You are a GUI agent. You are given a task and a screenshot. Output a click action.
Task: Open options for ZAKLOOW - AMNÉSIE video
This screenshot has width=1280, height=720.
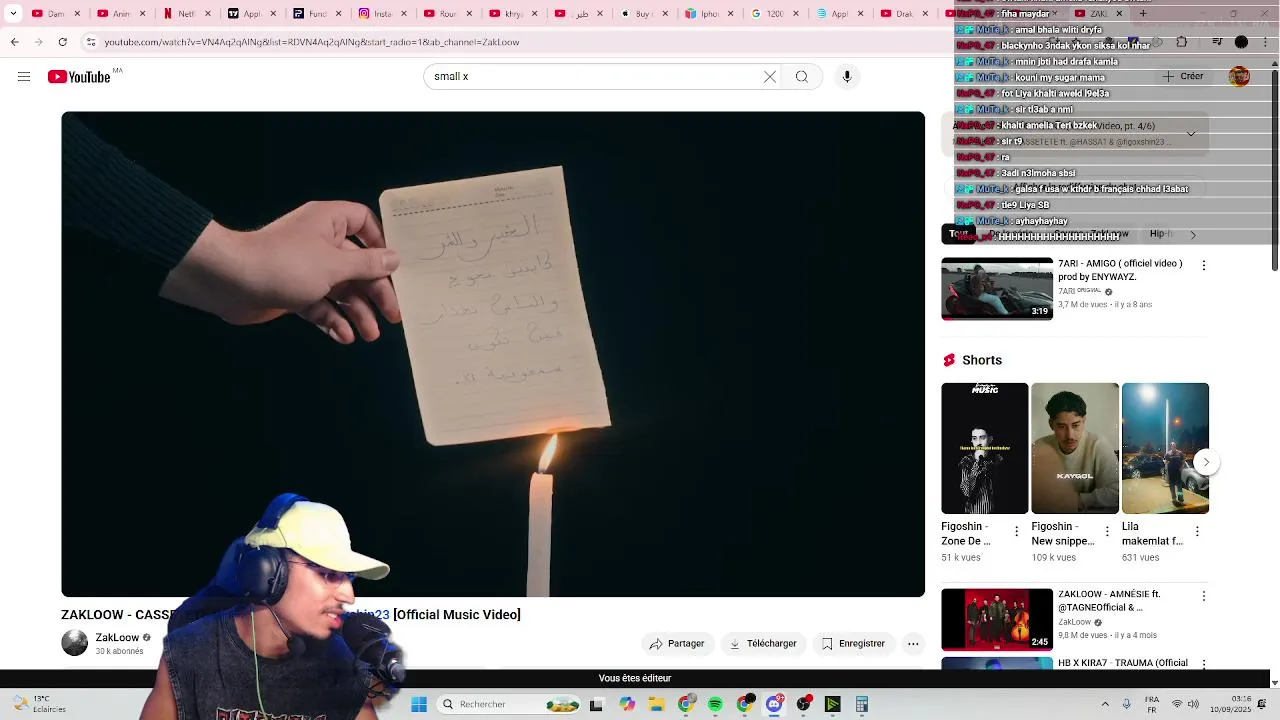[x=1203, y=596]
